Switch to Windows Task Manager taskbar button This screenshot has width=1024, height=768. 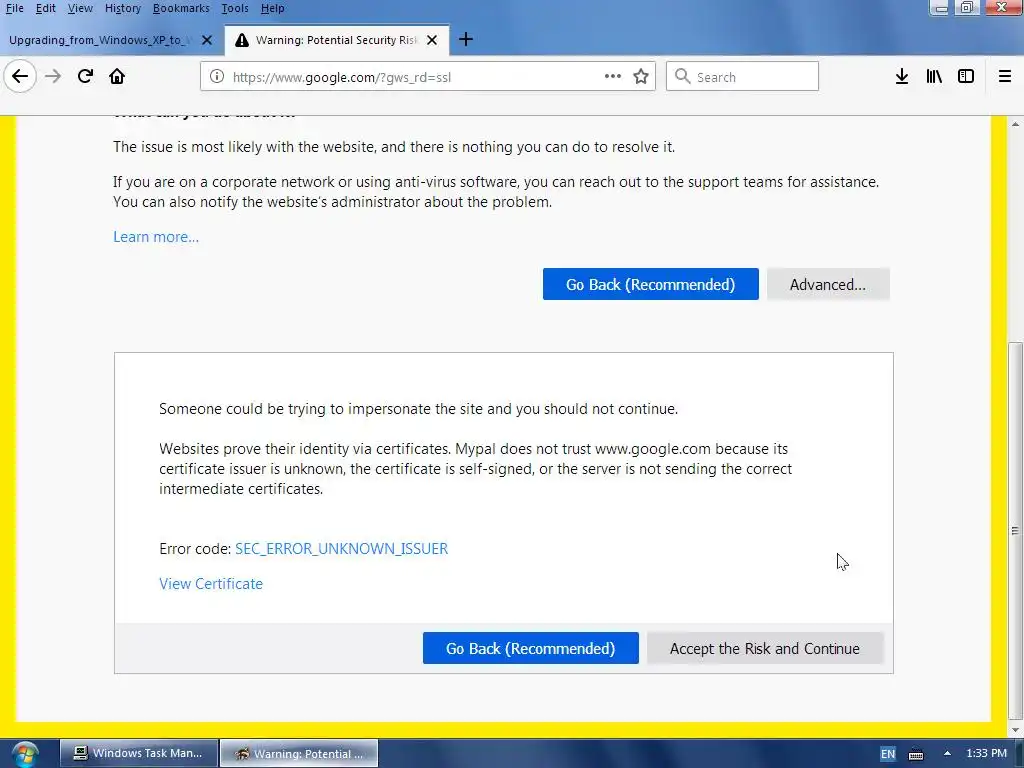138,753
